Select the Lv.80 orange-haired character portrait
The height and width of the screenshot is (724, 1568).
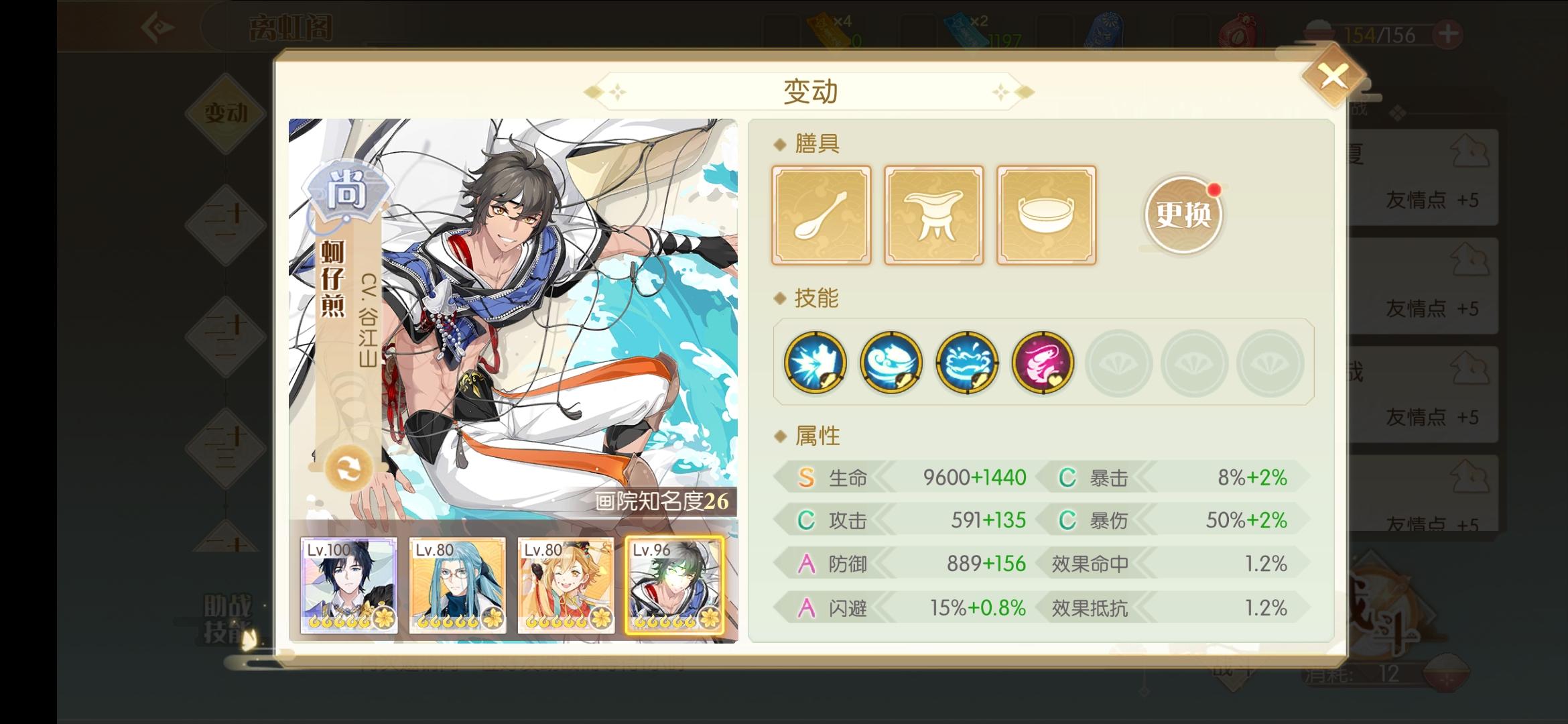566,585
